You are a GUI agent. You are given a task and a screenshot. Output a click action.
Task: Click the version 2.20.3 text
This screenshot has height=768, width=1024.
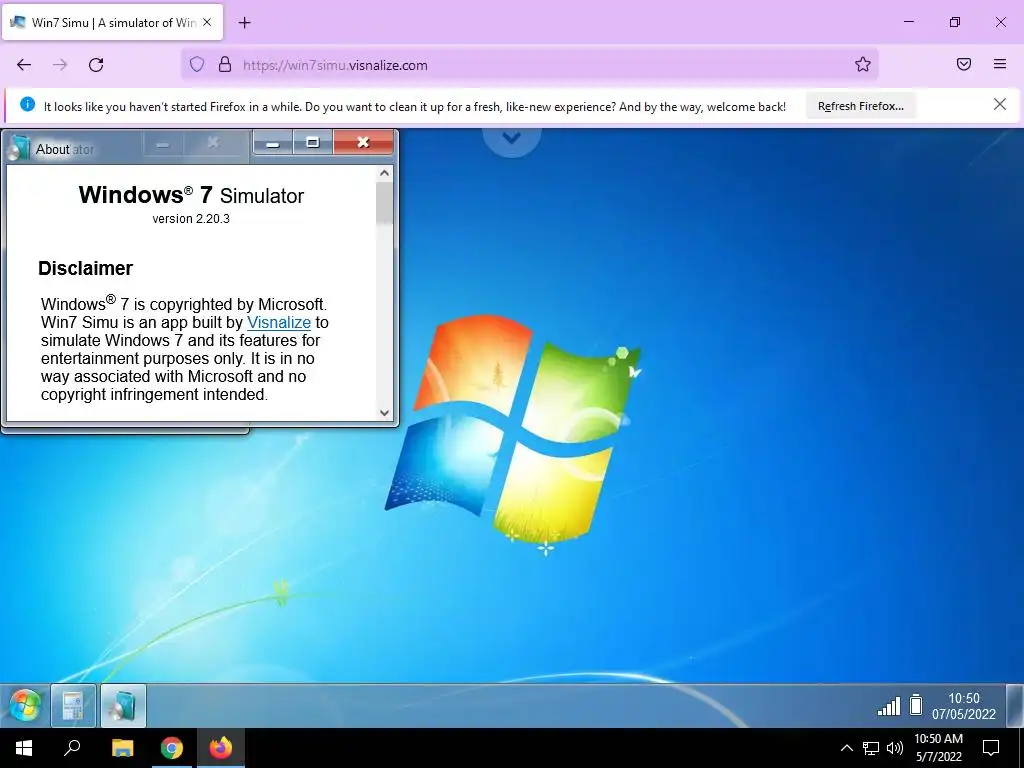click(x=191, y=219)
